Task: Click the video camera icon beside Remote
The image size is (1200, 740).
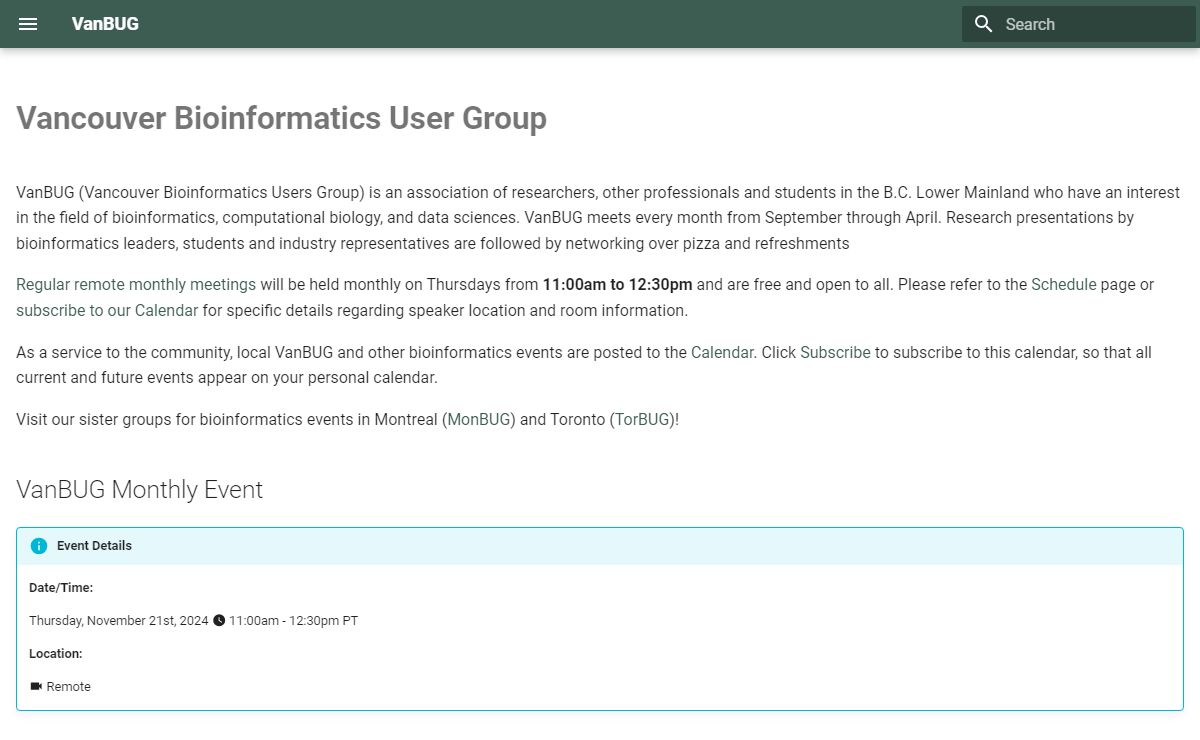Action: coord(36,686)
